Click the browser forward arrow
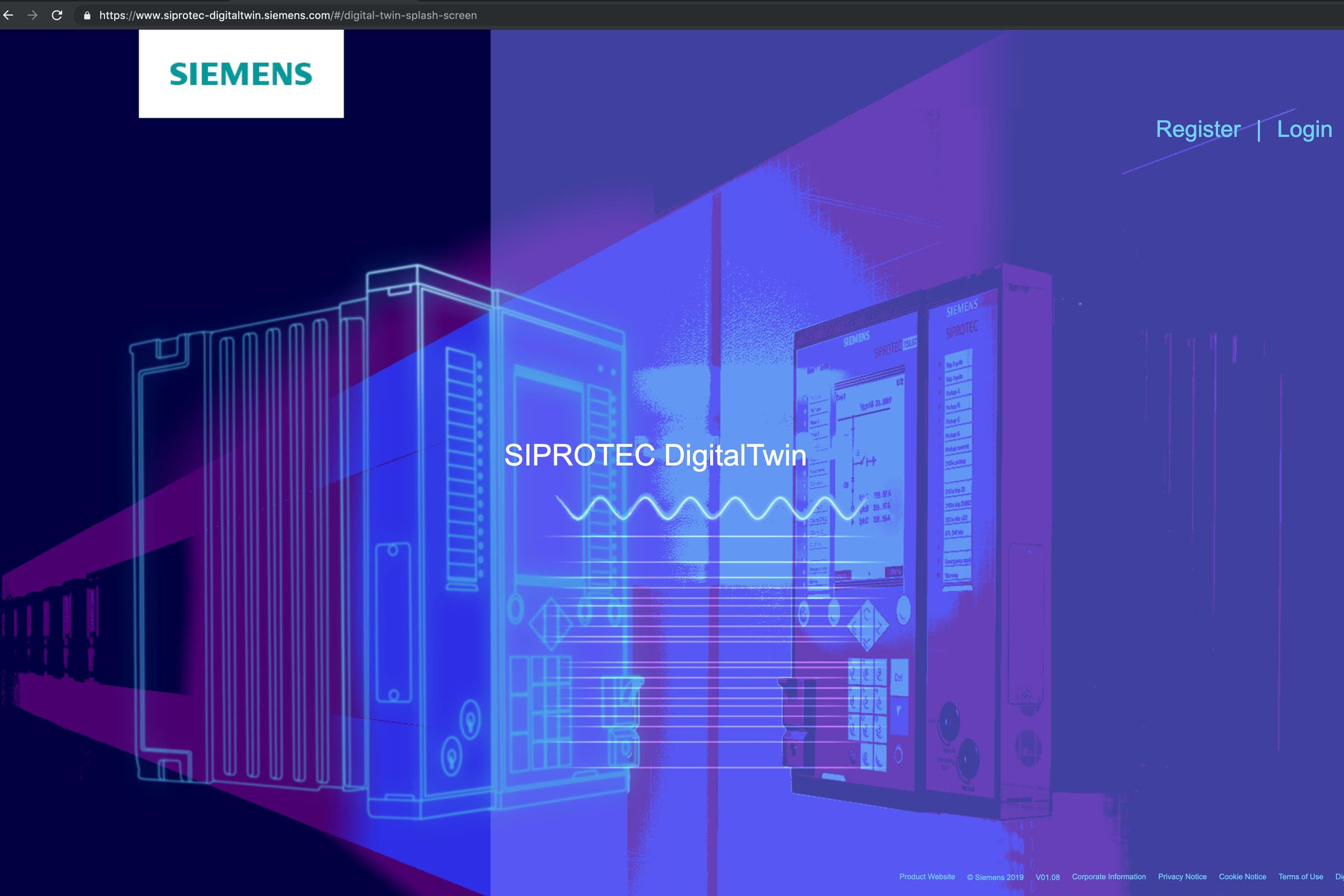 pyautogui.click(x=32, y=16)
